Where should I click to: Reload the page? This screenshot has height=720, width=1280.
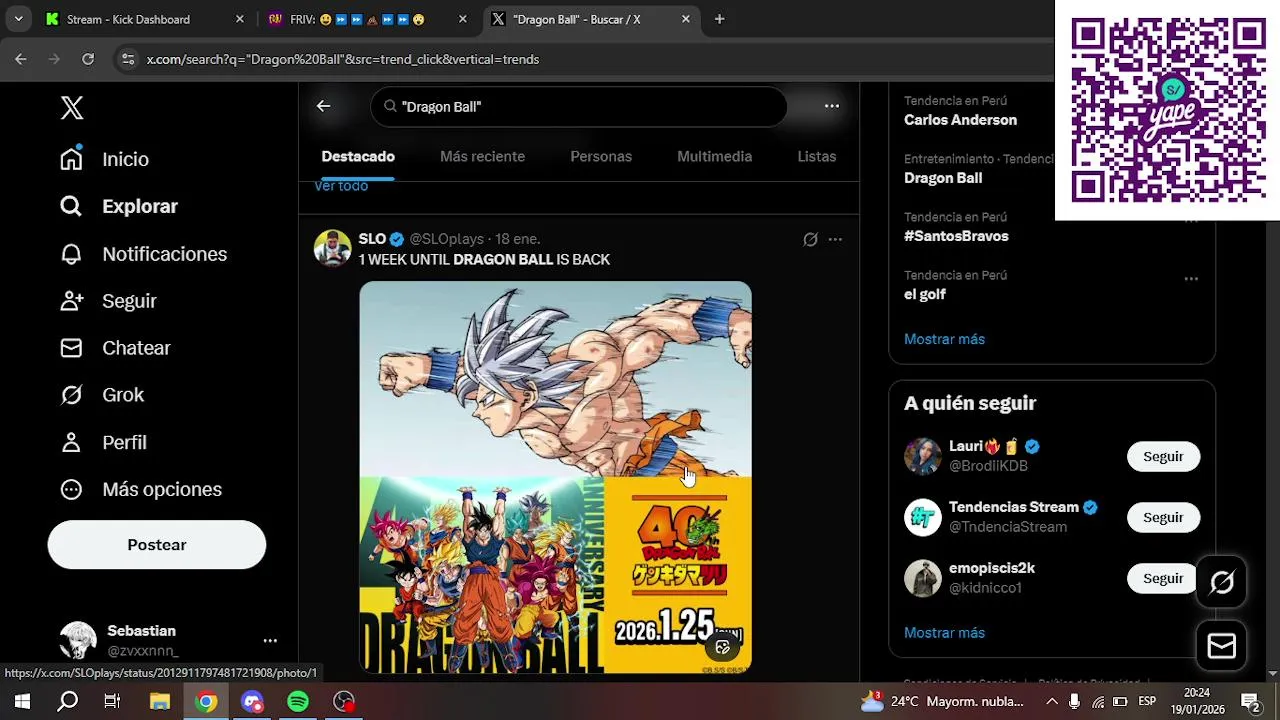(88, 59)
